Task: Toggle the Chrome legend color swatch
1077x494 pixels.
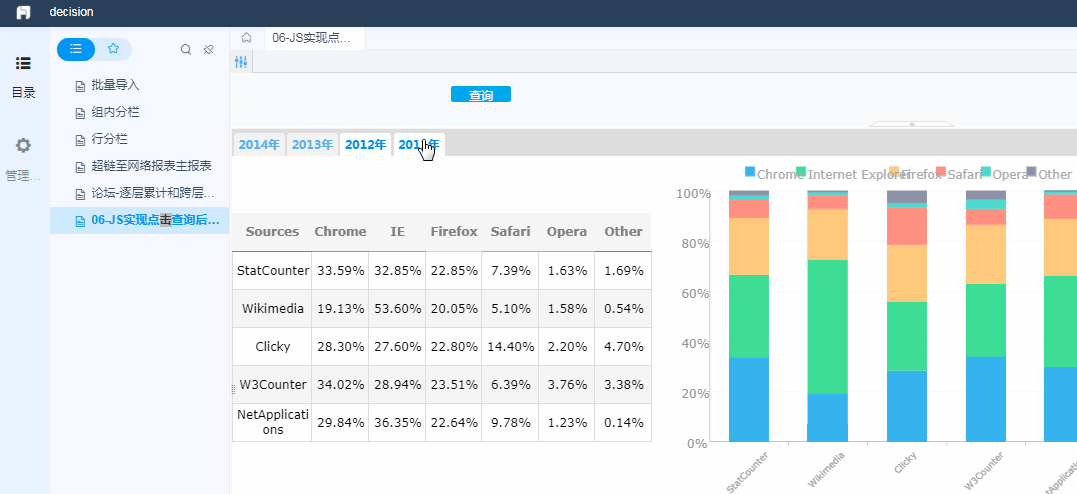Action: (x=750, y=171)
